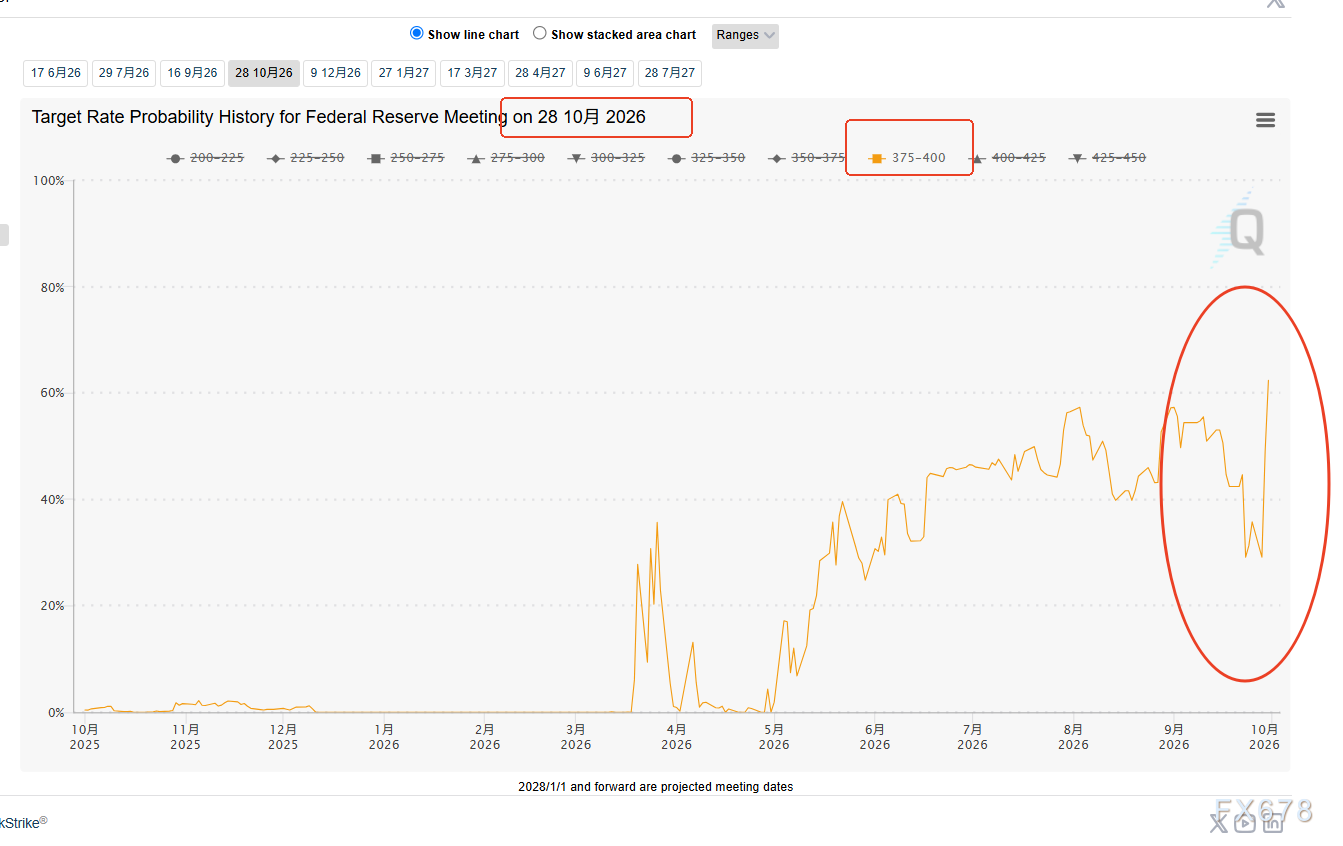Viewport: 1343px width, 846px height.
Task: Show the 300-325 series in legend
Action: click(607, 158)
